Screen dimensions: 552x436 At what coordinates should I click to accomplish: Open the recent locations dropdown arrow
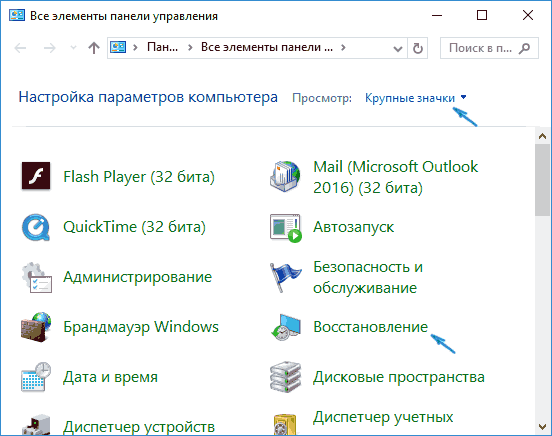tap(73, 48)
